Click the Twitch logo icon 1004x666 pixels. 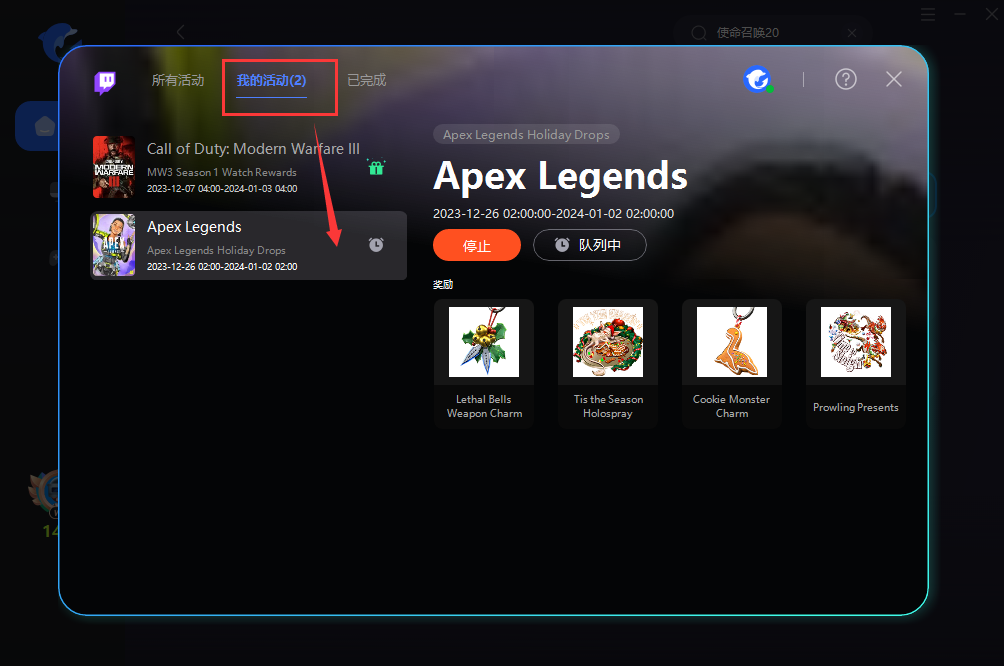(105, 81)
